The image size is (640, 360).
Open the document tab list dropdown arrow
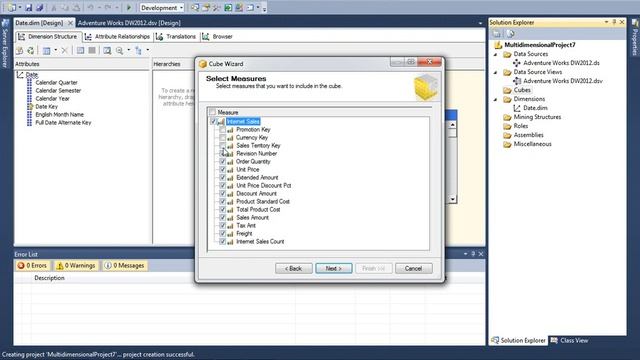(480, 23)
